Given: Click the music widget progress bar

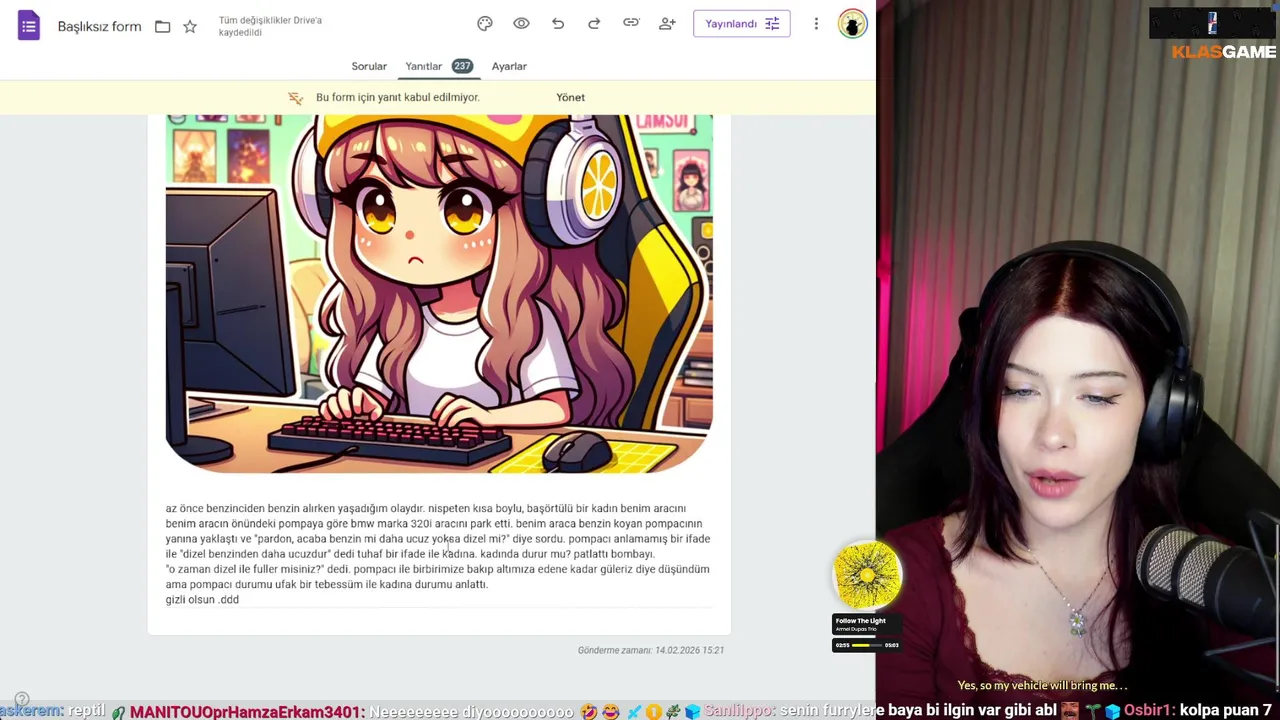Looking at the screenshot, I should [x=867, y=645].
